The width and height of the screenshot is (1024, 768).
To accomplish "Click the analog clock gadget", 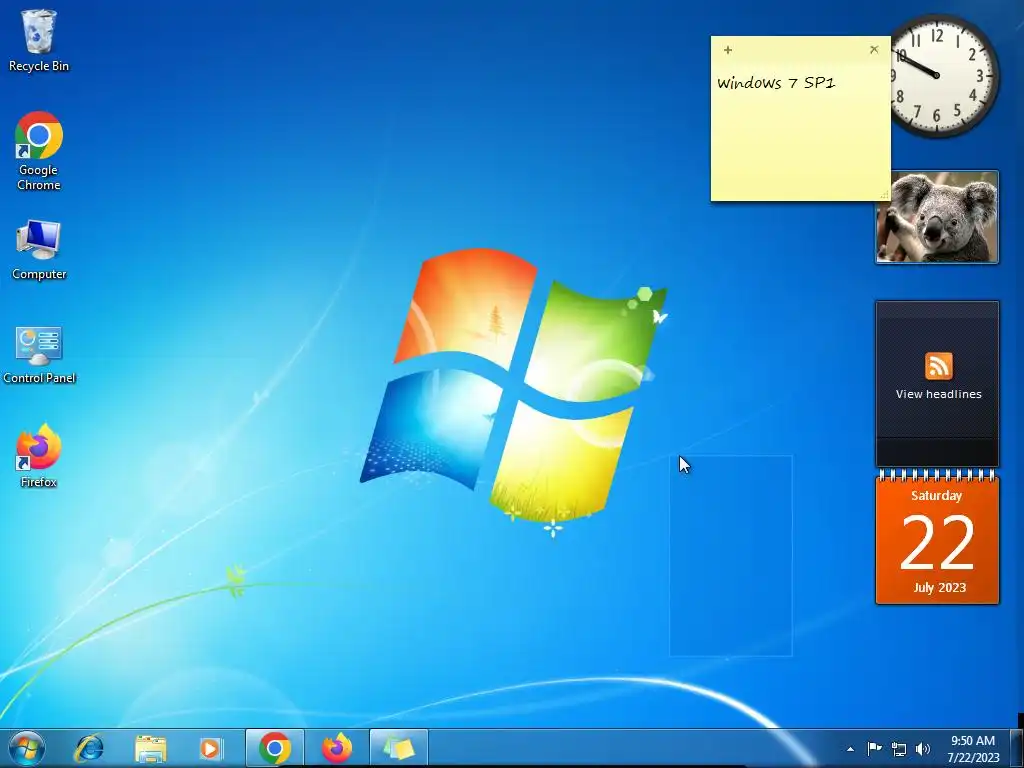I will [x=945, y=75].
